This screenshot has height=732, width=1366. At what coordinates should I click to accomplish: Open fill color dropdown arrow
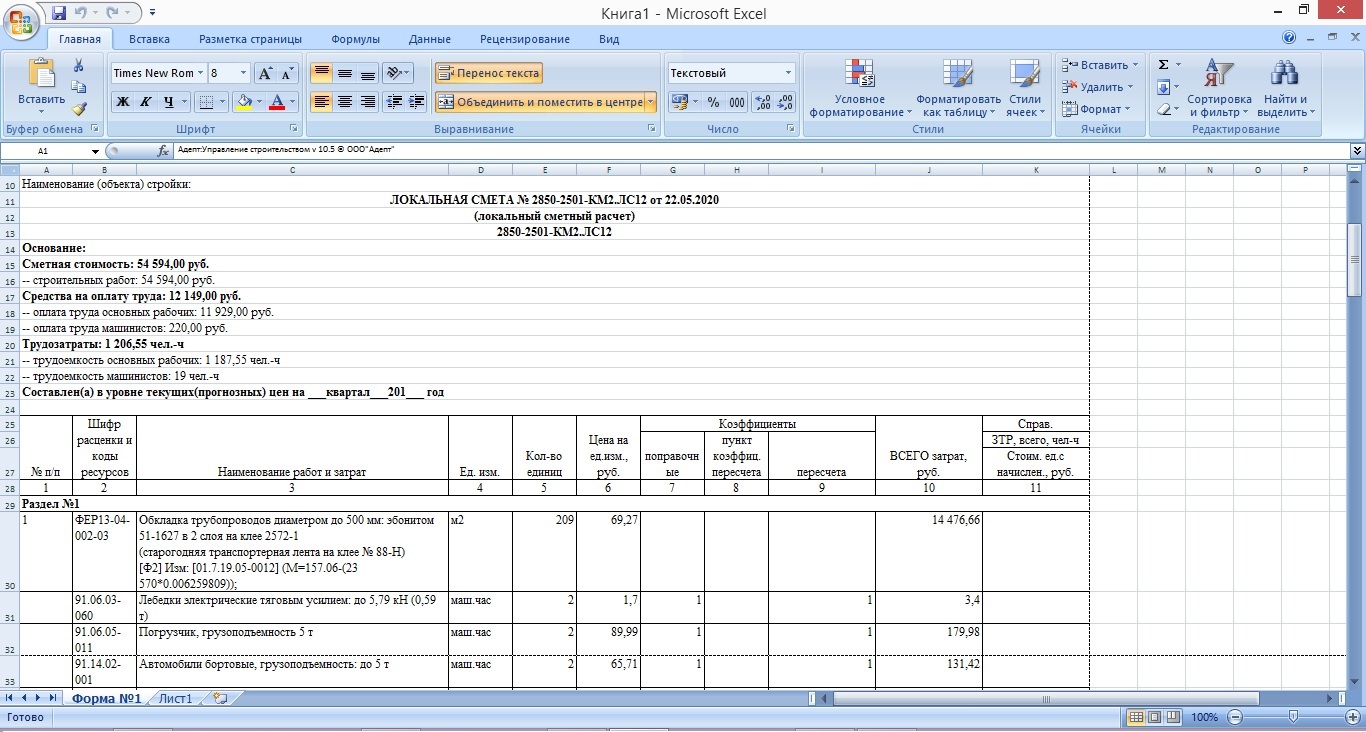[259, 102]
